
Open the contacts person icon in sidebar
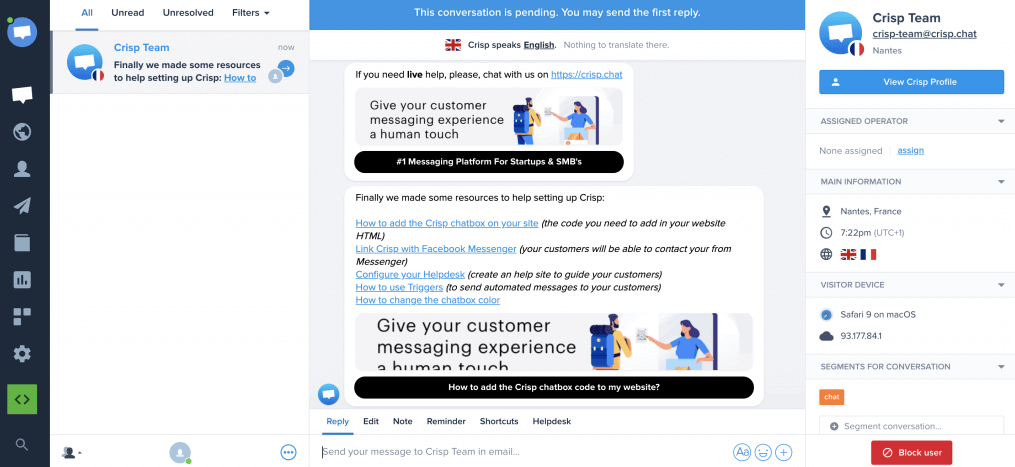coord(22,169)
